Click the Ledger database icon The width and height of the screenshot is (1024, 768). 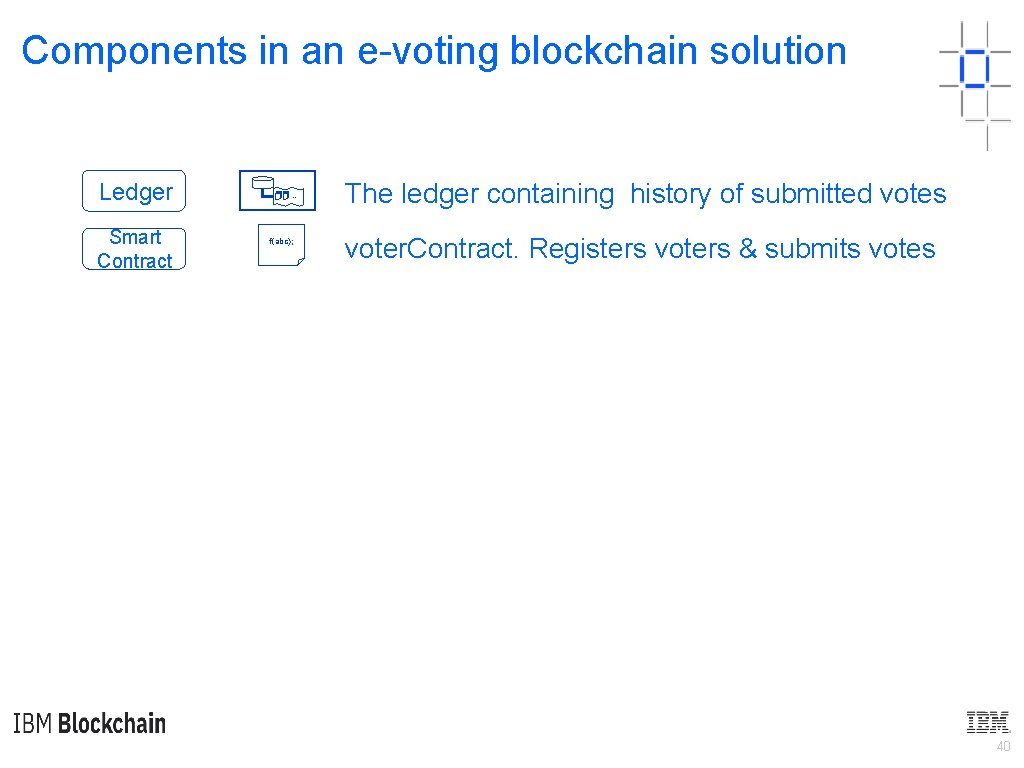[277, 191]
